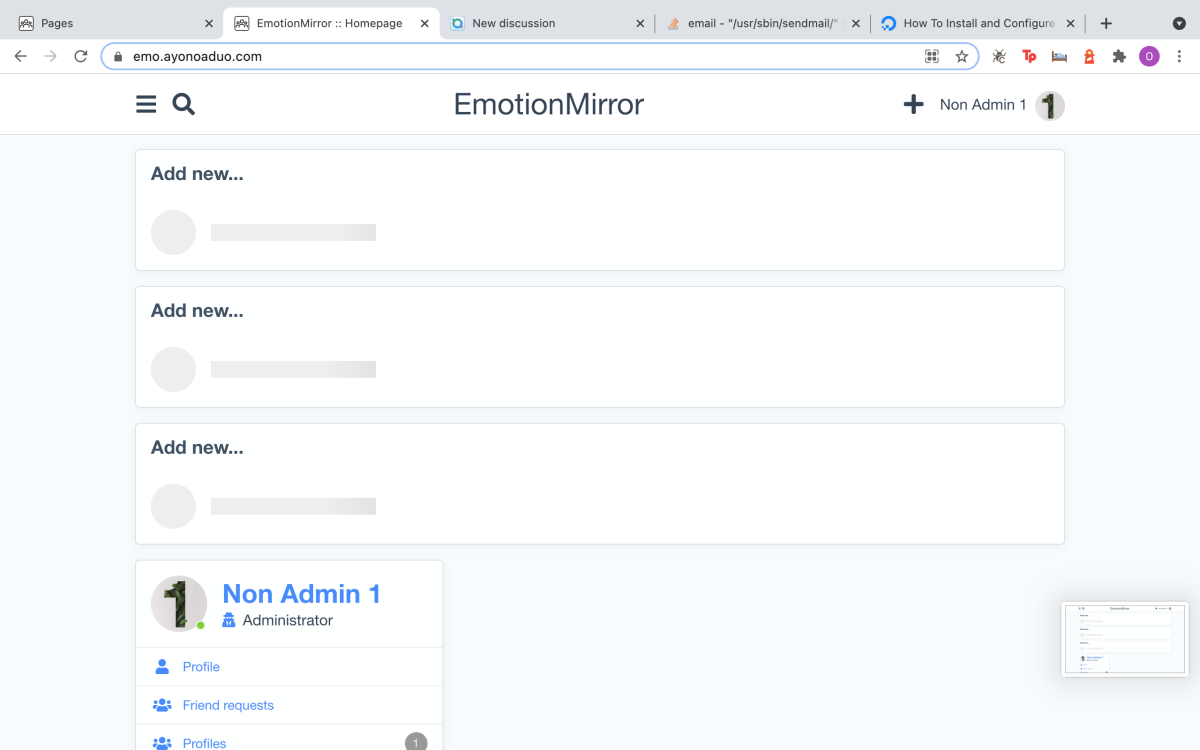Open the Profile link
Screen dimensions: 1200x750
[x=201, y=667]
